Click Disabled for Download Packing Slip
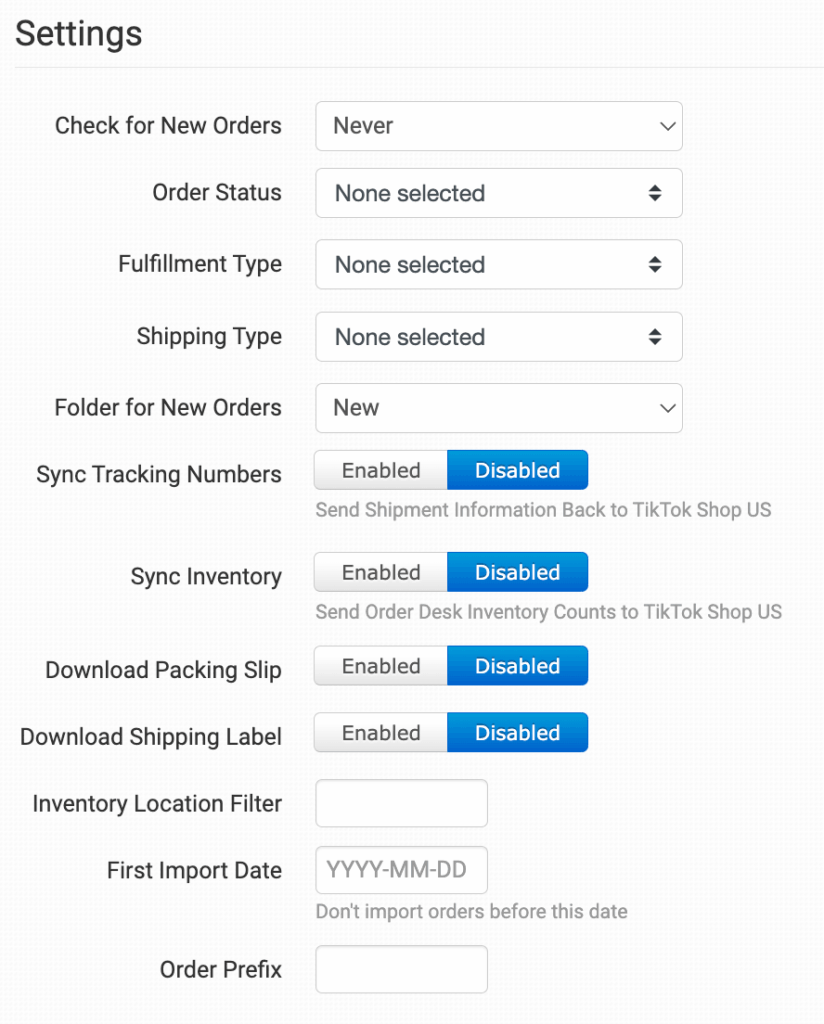Viewport: 824px width, 1024px height. pyautogui.click(x=517, y=666)
